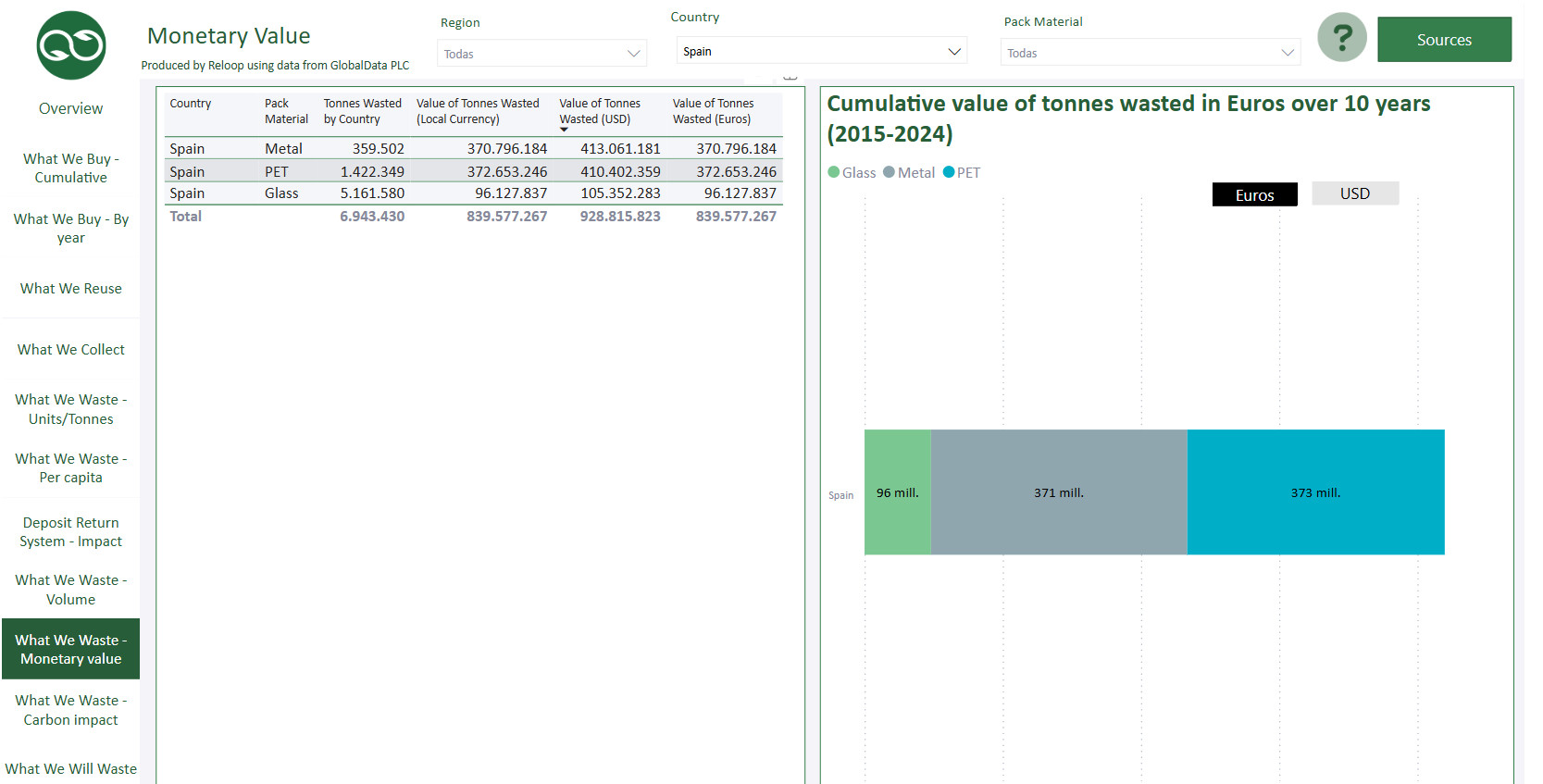Image resolution: width=1543 pixels, height=784 pixels.
Task: Click the sort arrow under Value of Tonnes Wasted (USD)
Action: pyautogui.click(x=564, y=130)
